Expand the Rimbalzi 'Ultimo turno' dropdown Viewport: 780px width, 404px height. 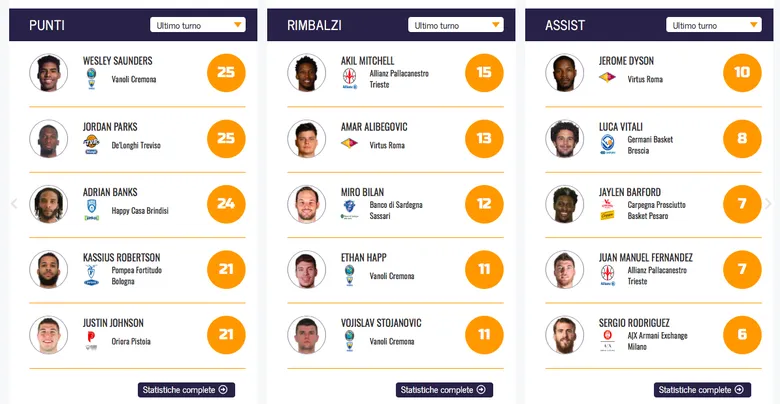click(x=458, y=25)
